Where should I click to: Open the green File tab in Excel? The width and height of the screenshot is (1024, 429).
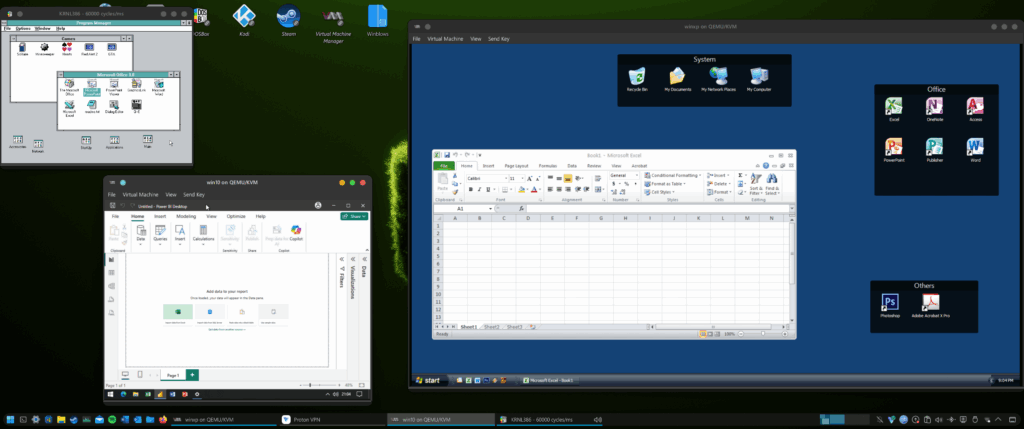tap(443, 166)
